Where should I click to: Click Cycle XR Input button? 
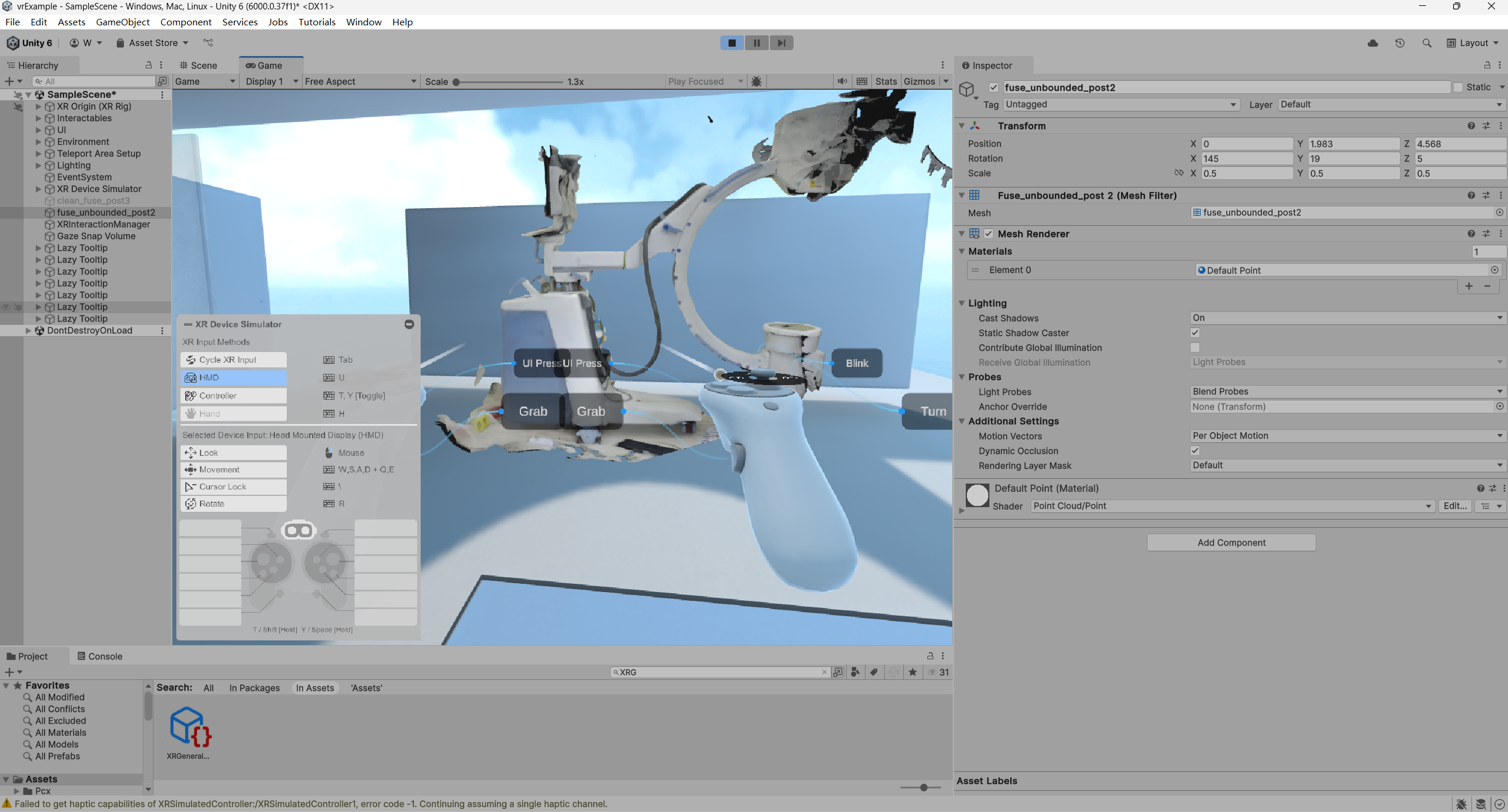[234, 360]
